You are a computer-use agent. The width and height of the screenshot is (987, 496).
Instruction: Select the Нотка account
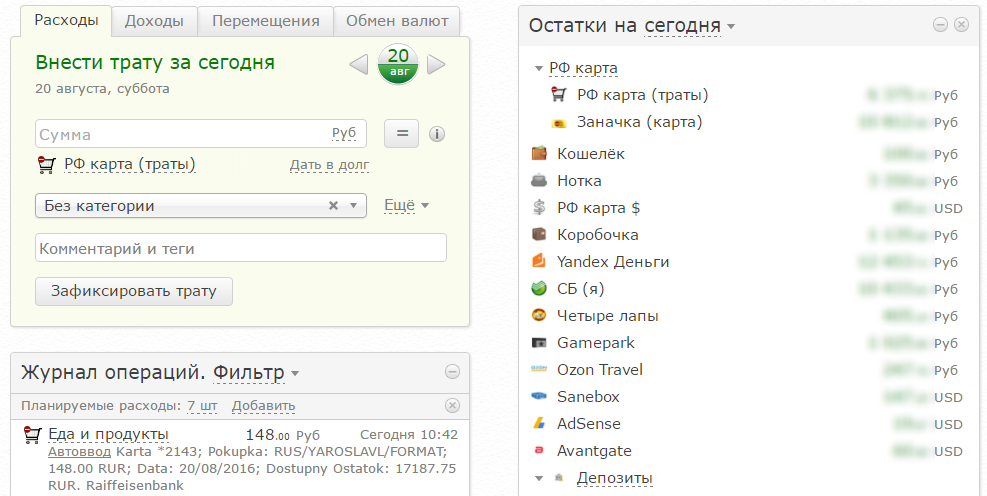click(x=579, y=181)
